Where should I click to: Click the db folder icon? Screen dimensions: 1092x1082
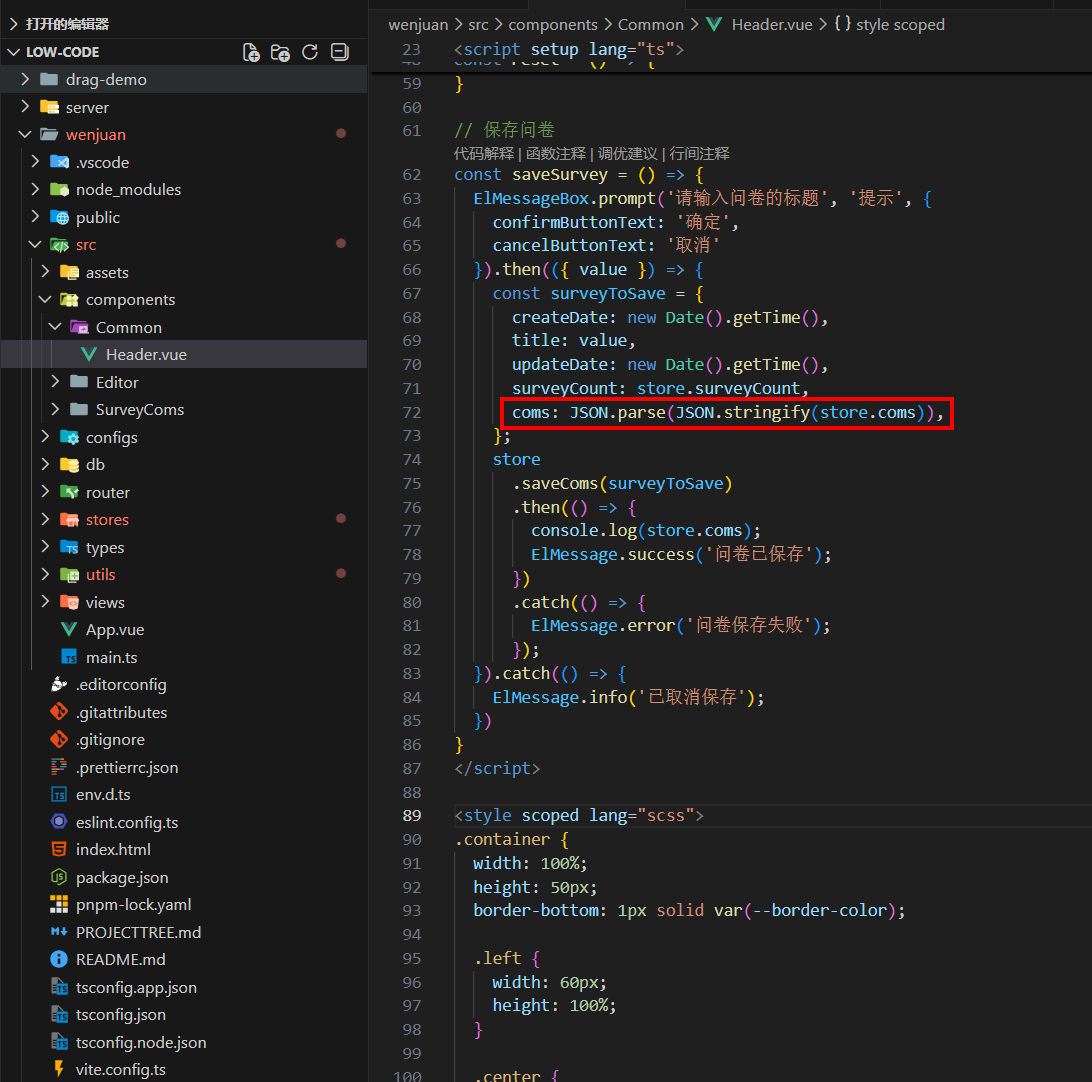click(x=69, y=464)
